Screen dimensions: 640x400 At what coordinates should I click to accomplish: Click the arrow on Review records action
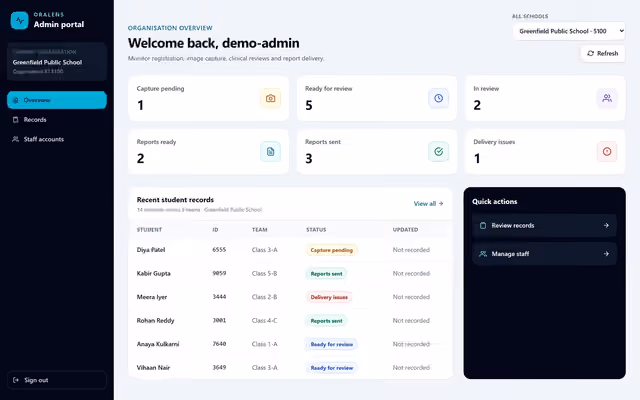606,225
